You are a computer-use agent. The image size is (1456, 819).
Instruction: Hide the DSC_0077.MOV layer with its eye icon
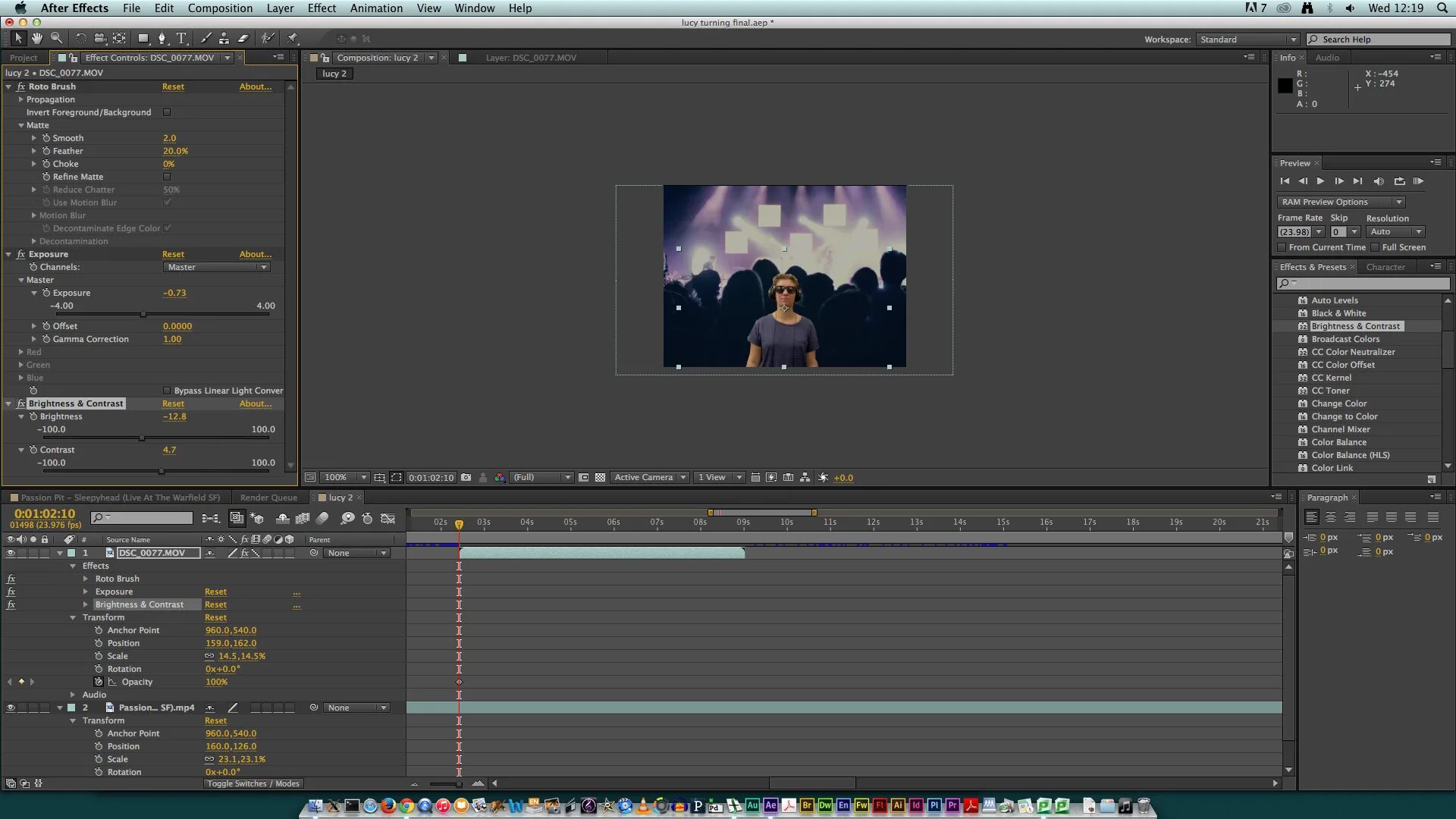[11, 554]
